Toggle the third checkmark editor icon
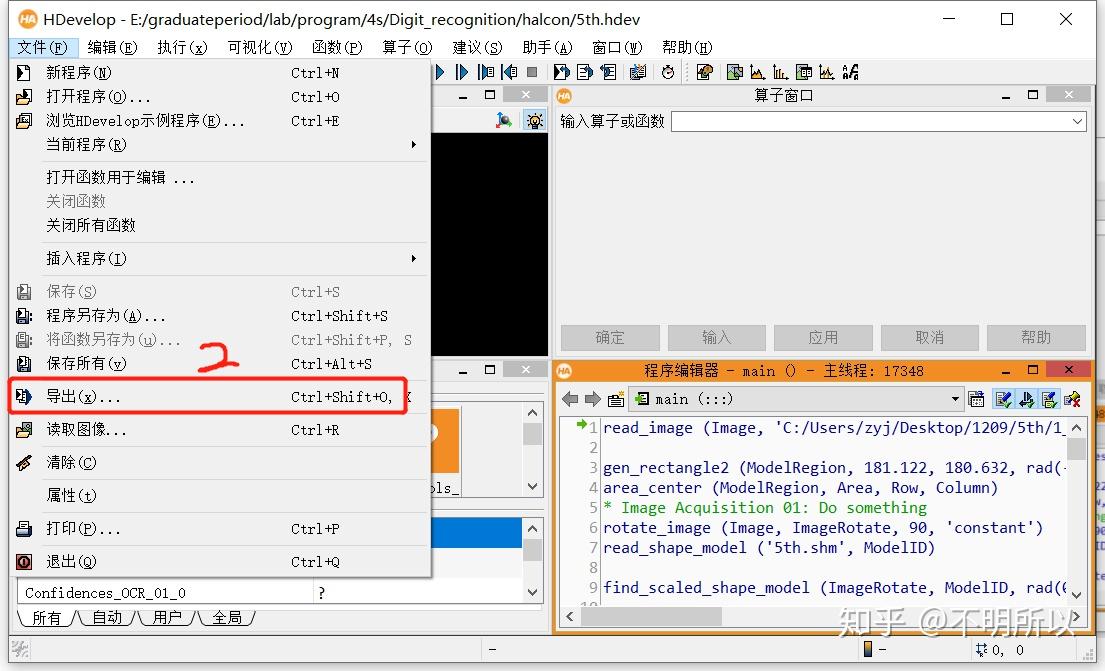Image resolution: width=1105 pixels, height=671 pixels. 1049,400
